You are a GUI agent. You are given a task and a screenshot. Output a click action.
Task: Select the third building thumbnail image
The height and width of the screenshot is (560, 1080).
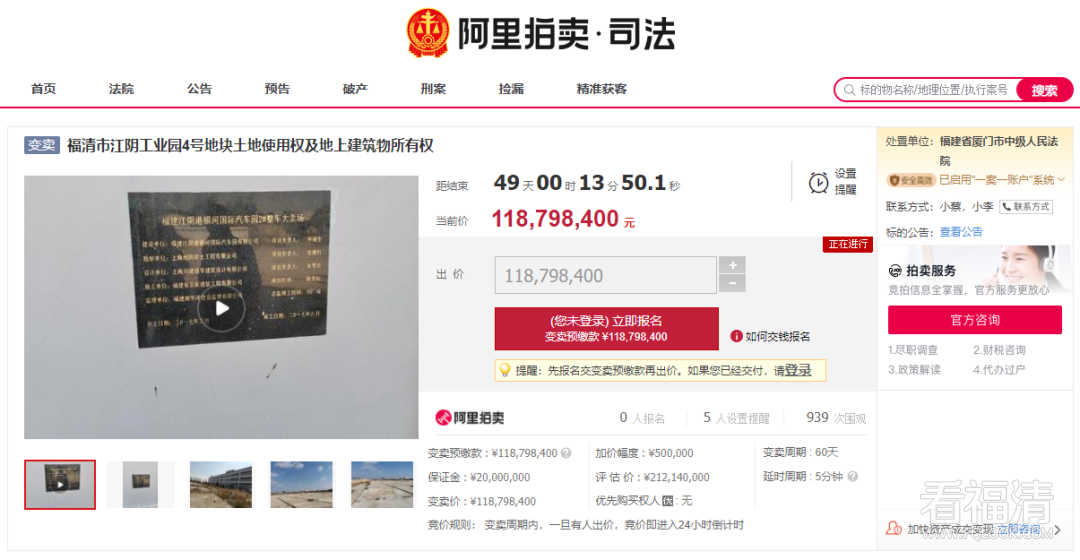[221, 484]
